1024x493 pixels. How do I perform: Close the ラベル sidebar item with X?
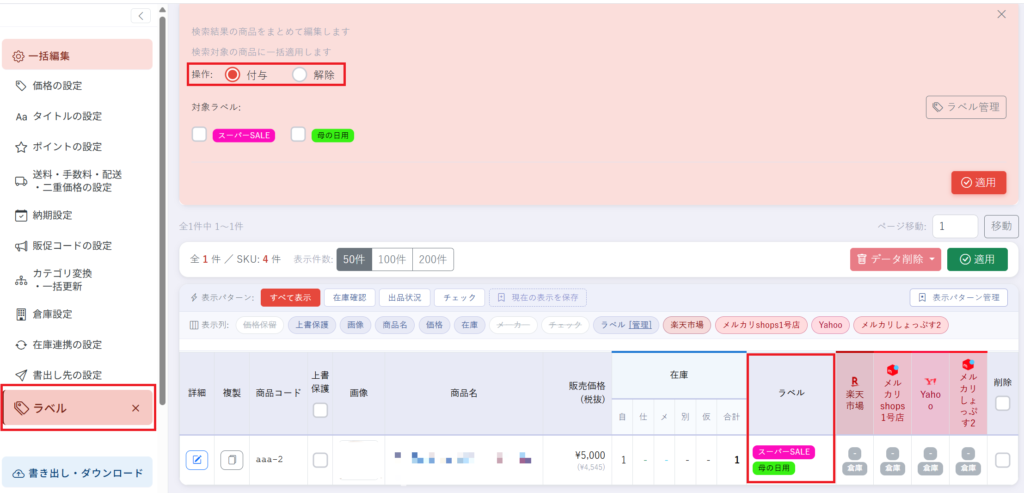[x=136, y=408]
